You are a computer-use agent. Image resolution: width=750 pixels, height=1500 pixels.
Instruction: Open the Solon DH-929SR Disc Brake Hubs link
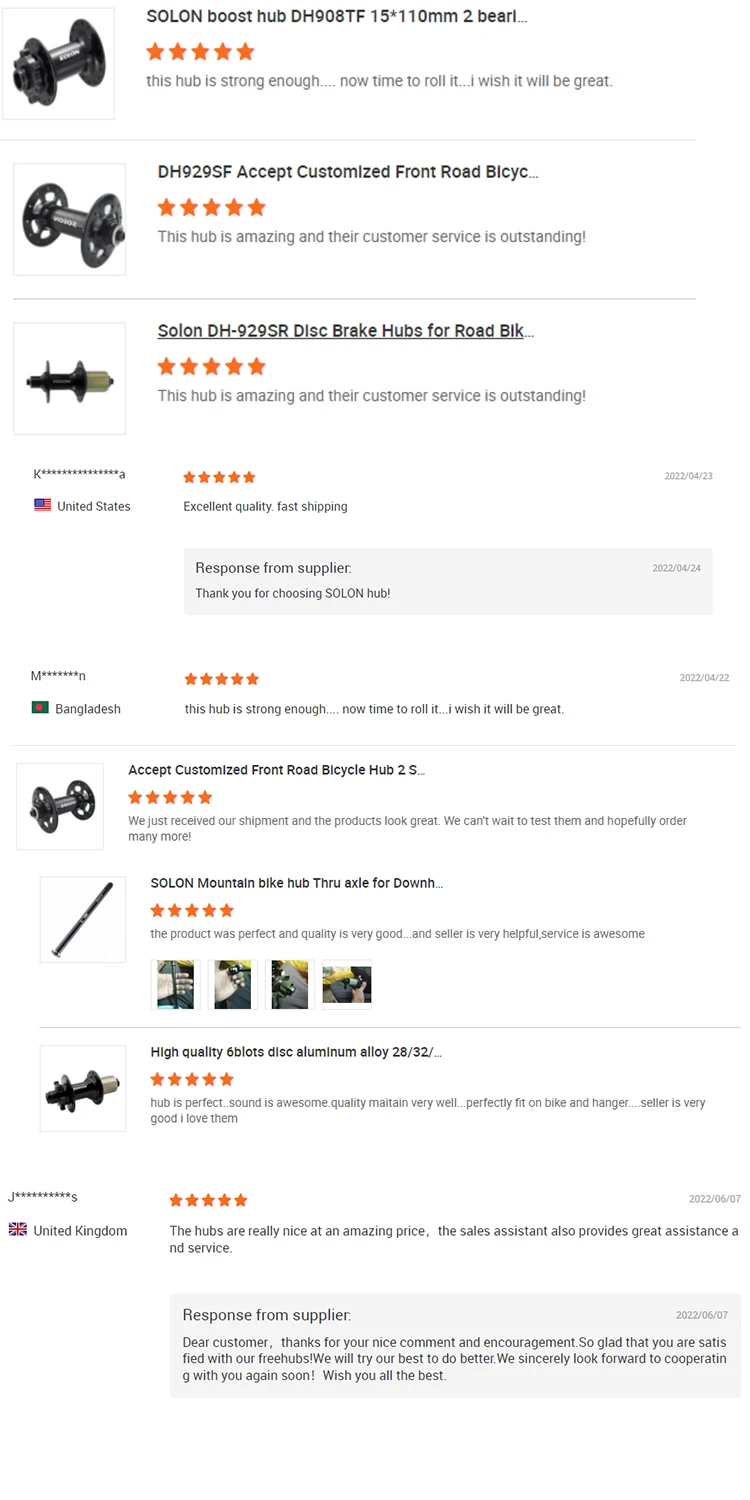click(x=346, y=331)
